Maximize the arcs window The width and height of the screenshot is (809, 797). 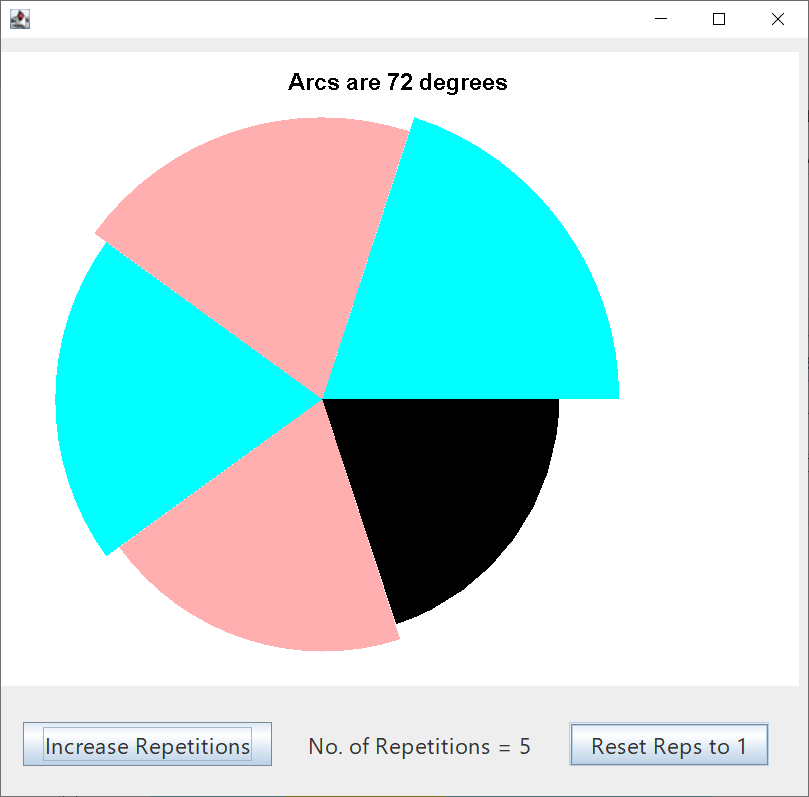[x=718, y=19]
